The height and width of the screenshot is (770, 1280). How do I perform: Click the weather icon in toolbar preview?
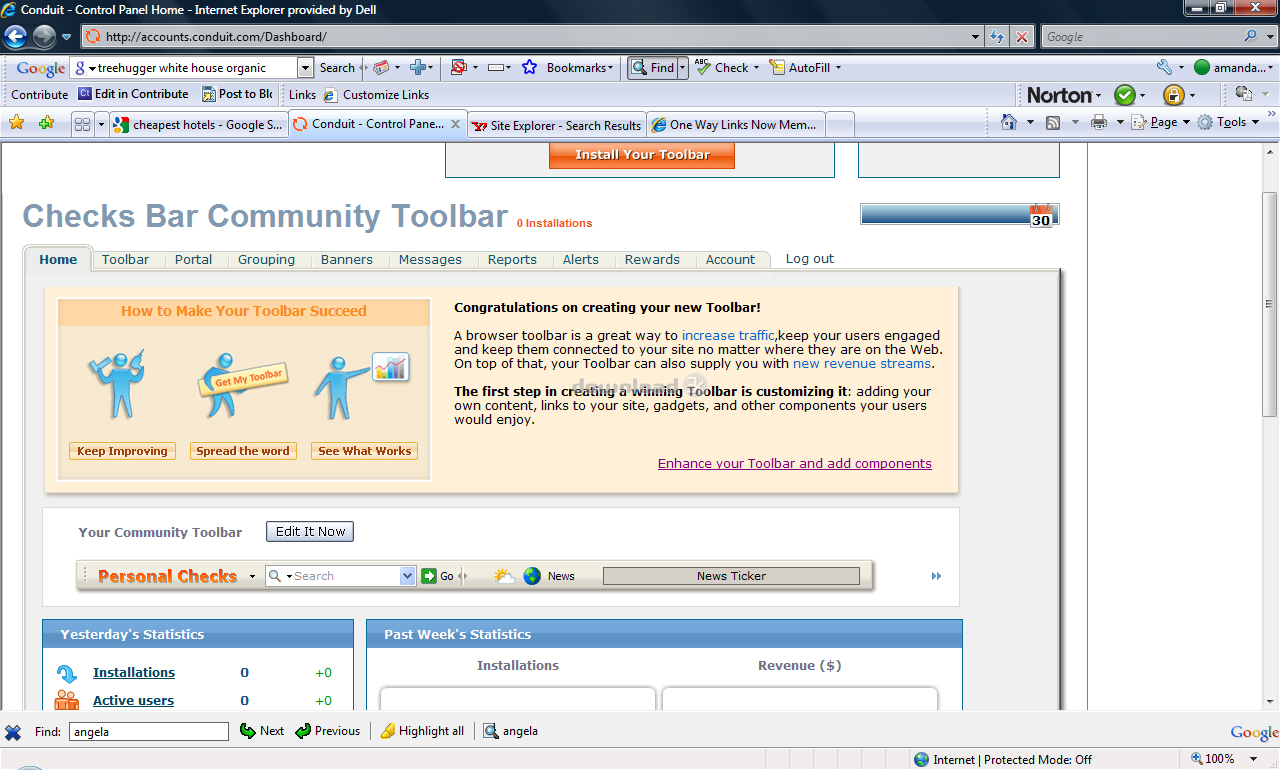pyautogui.click(x=504, y=576)
